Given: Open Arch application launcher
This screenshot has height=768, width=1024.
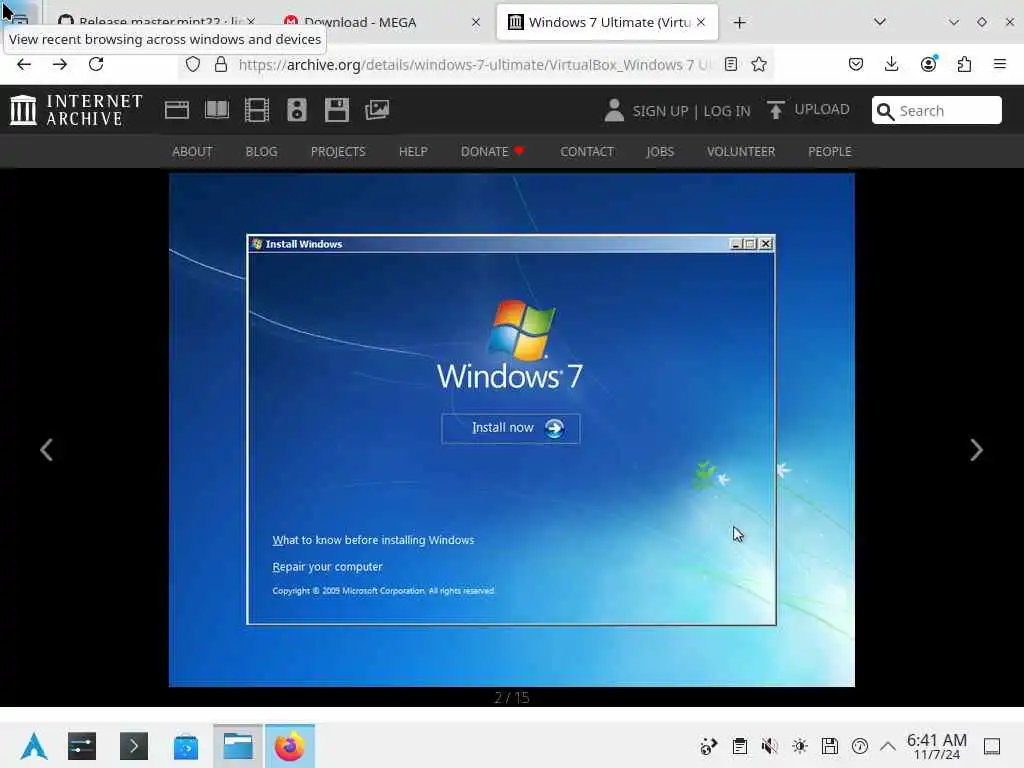Looking at the screenshot, I should pos(34,746).
